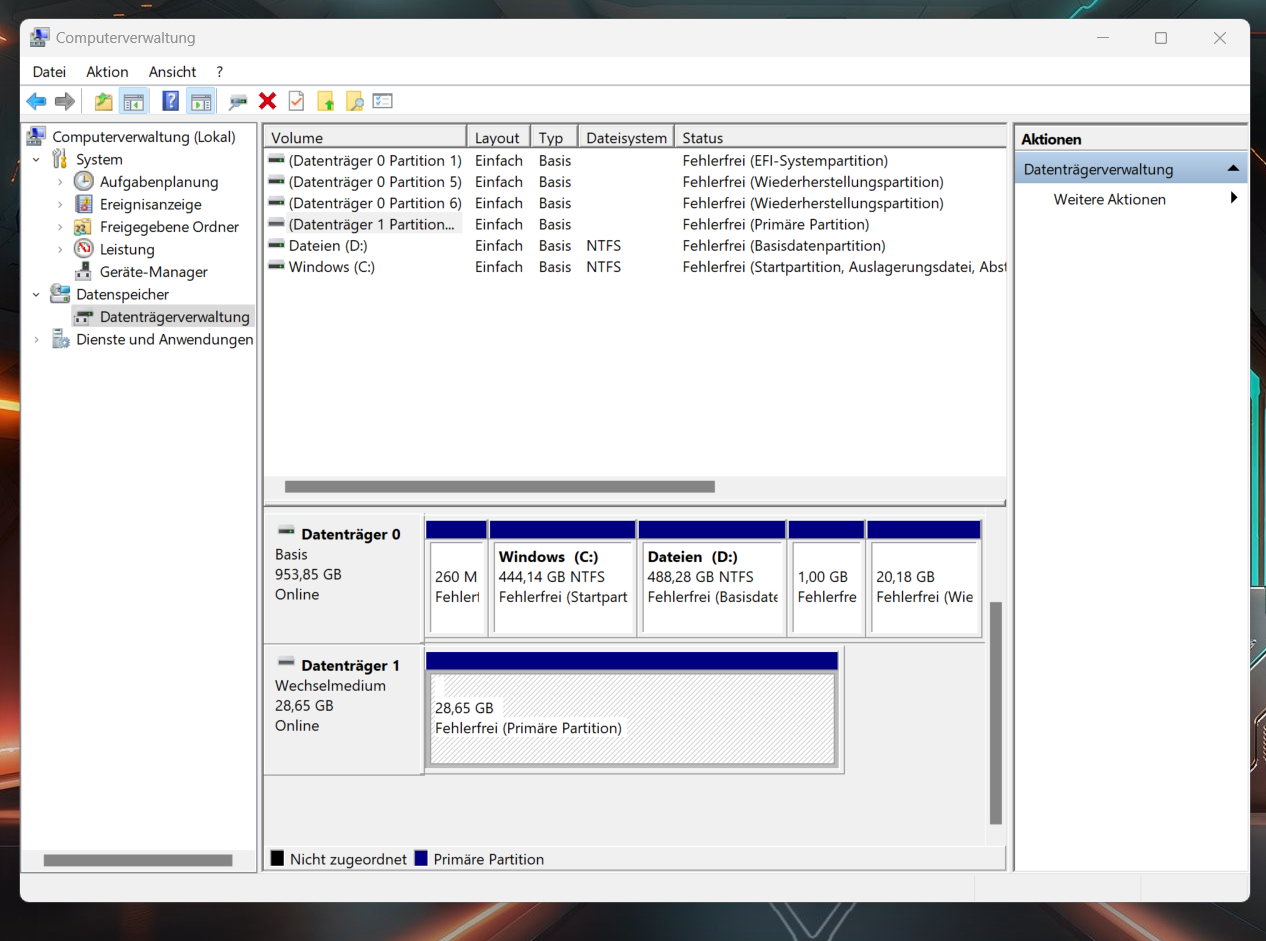Open Help via the blue question mark icon

tap(170, 100)
